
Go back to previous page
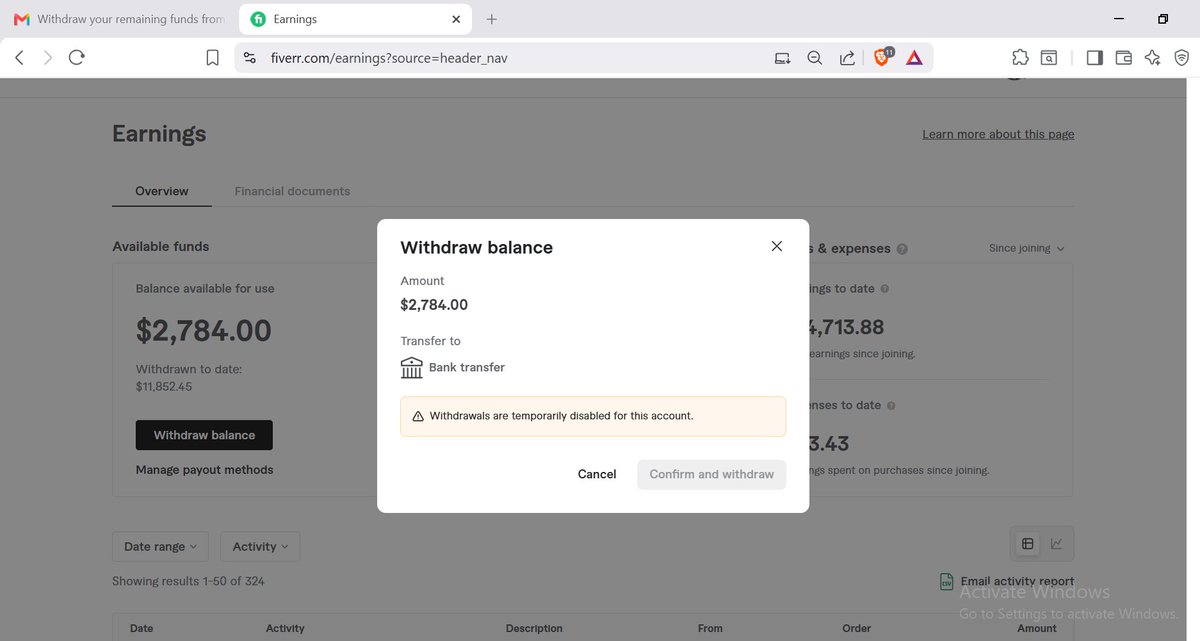(20, 58)
